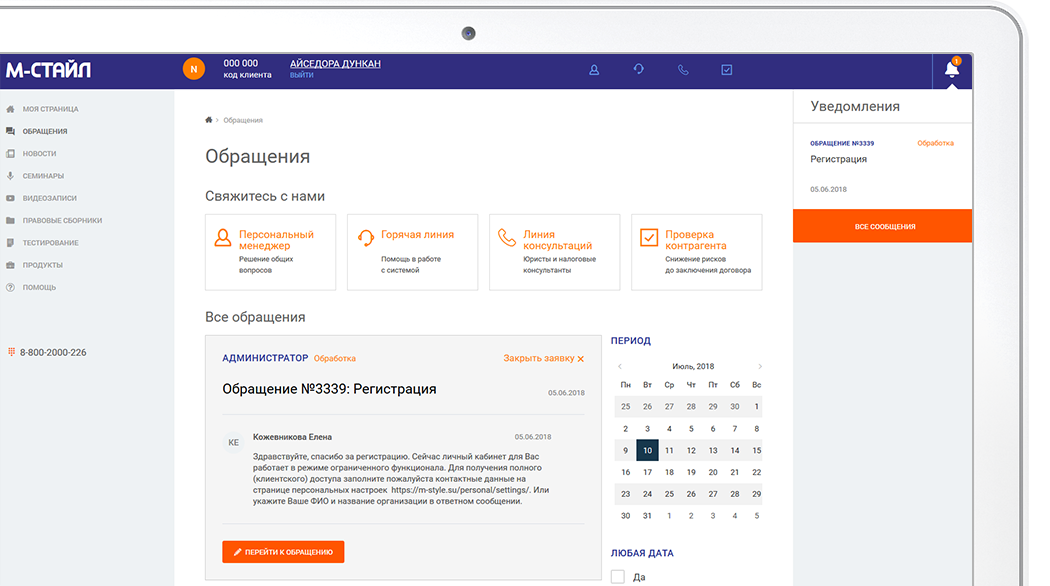Viewport: 1050px width, 586px height.
Task: Open Новости menu item
Action: click(40, 153)
